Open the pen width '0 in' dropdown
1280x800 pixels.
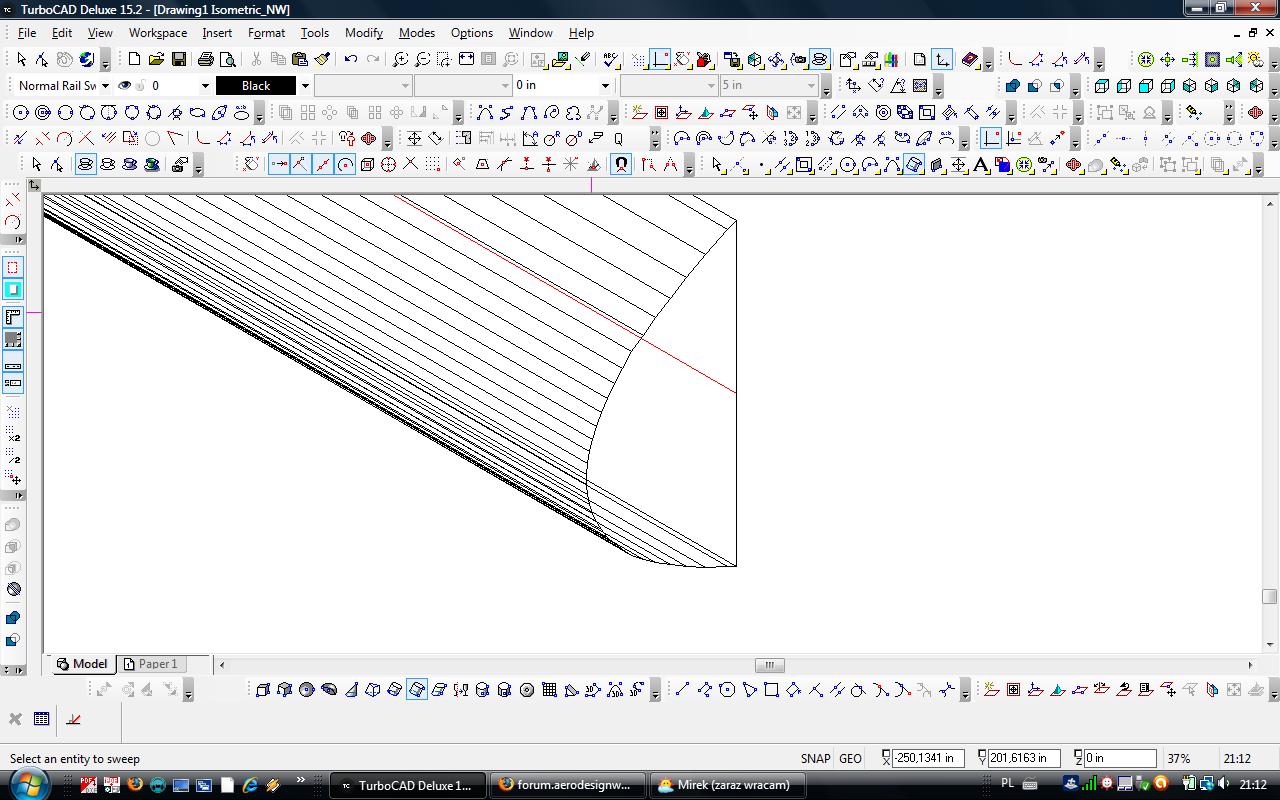[x=604, y=86]
